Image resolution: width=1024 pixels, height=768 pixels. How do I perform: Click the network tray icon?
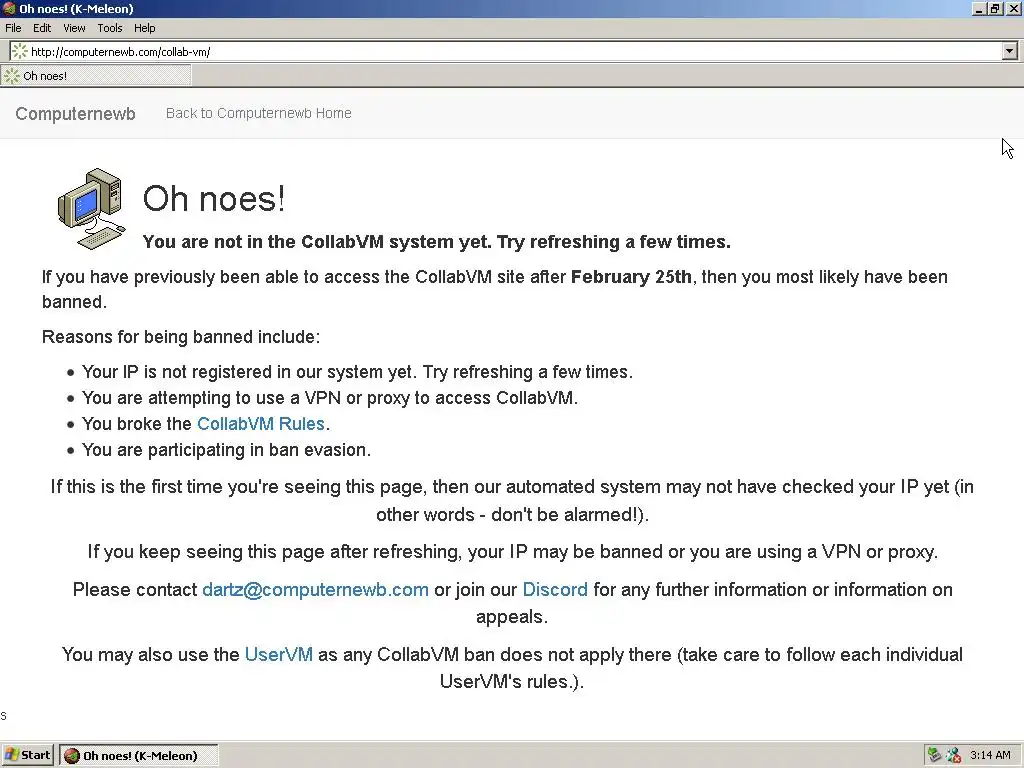click(x=935, y=756)
